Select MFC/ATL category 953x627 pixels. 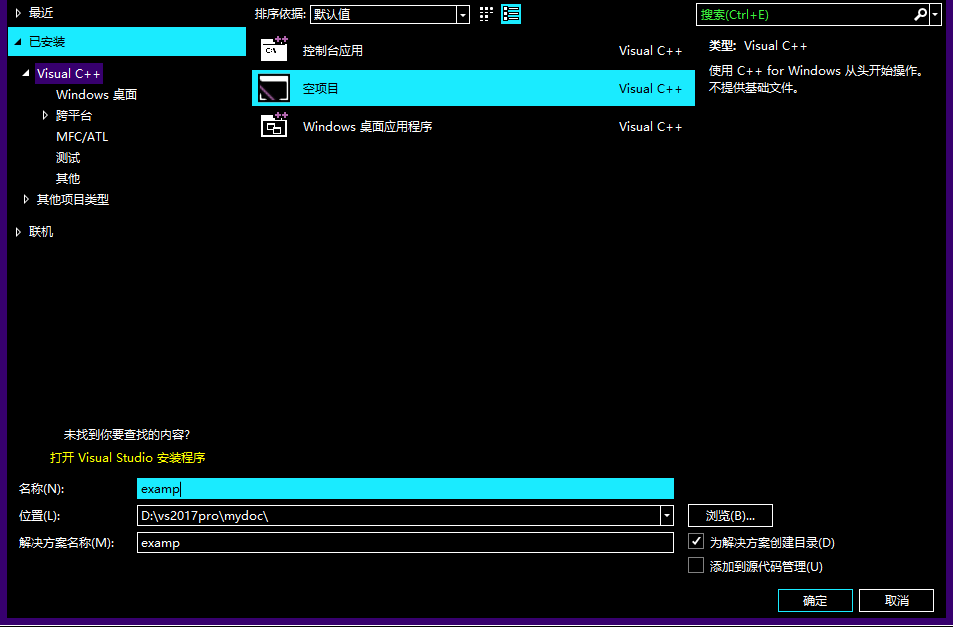[x=82, y=137]
